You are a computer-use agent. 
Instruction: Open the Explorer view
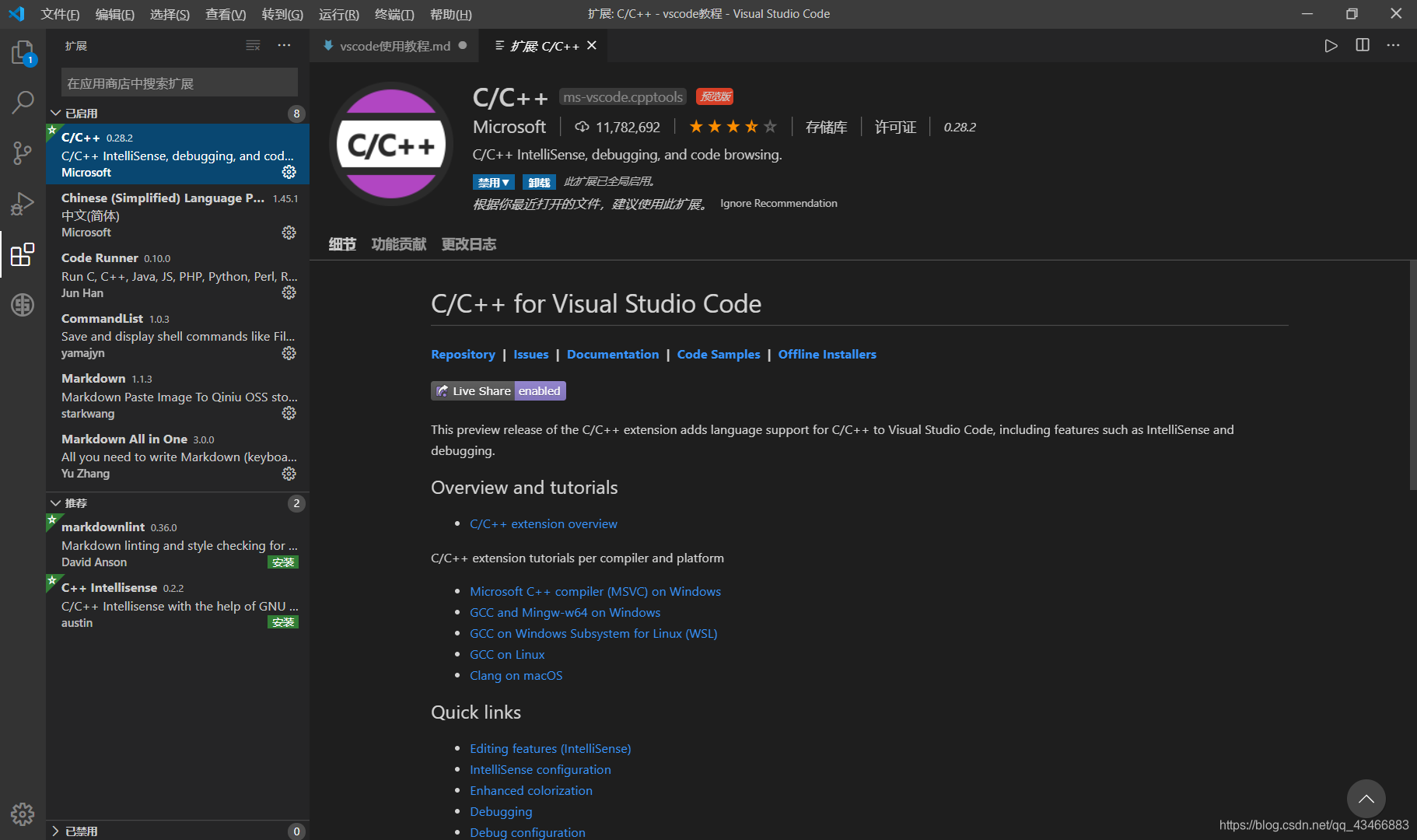[x=23, y=52]
